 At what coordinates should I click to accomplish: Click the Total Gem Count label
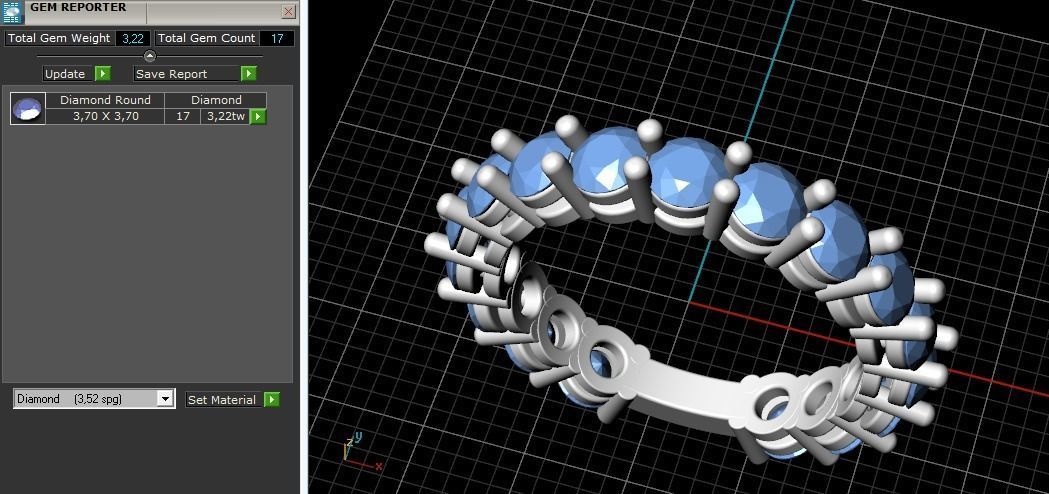(x=206, y=38)
